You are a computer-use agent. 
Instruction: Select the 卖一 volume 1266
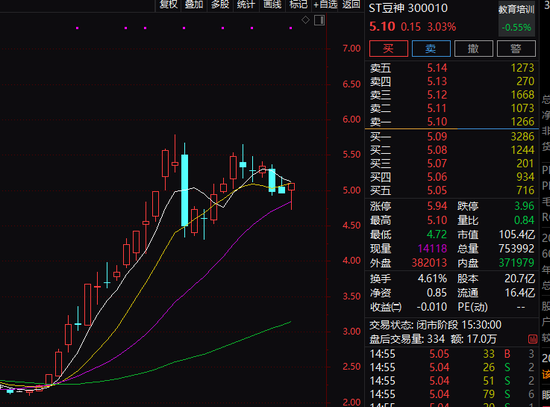[523, 122]
